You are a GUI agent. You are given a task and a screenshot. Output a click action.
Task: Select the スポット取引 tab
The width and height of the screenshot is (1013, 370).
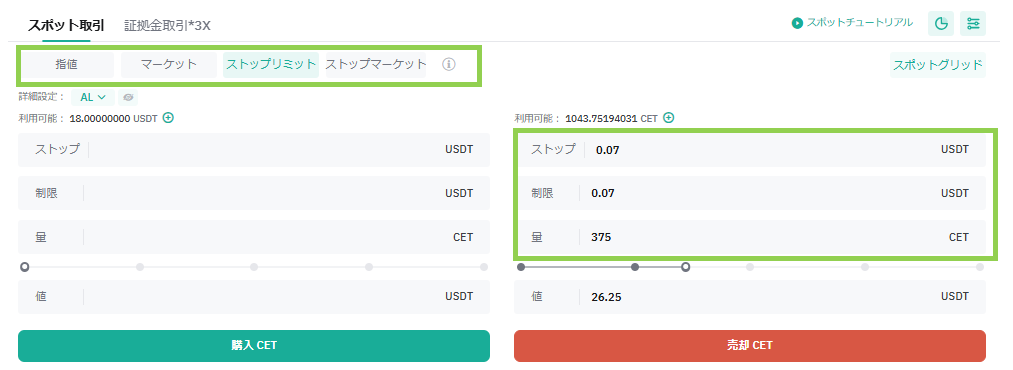click(x=67, y=26)
